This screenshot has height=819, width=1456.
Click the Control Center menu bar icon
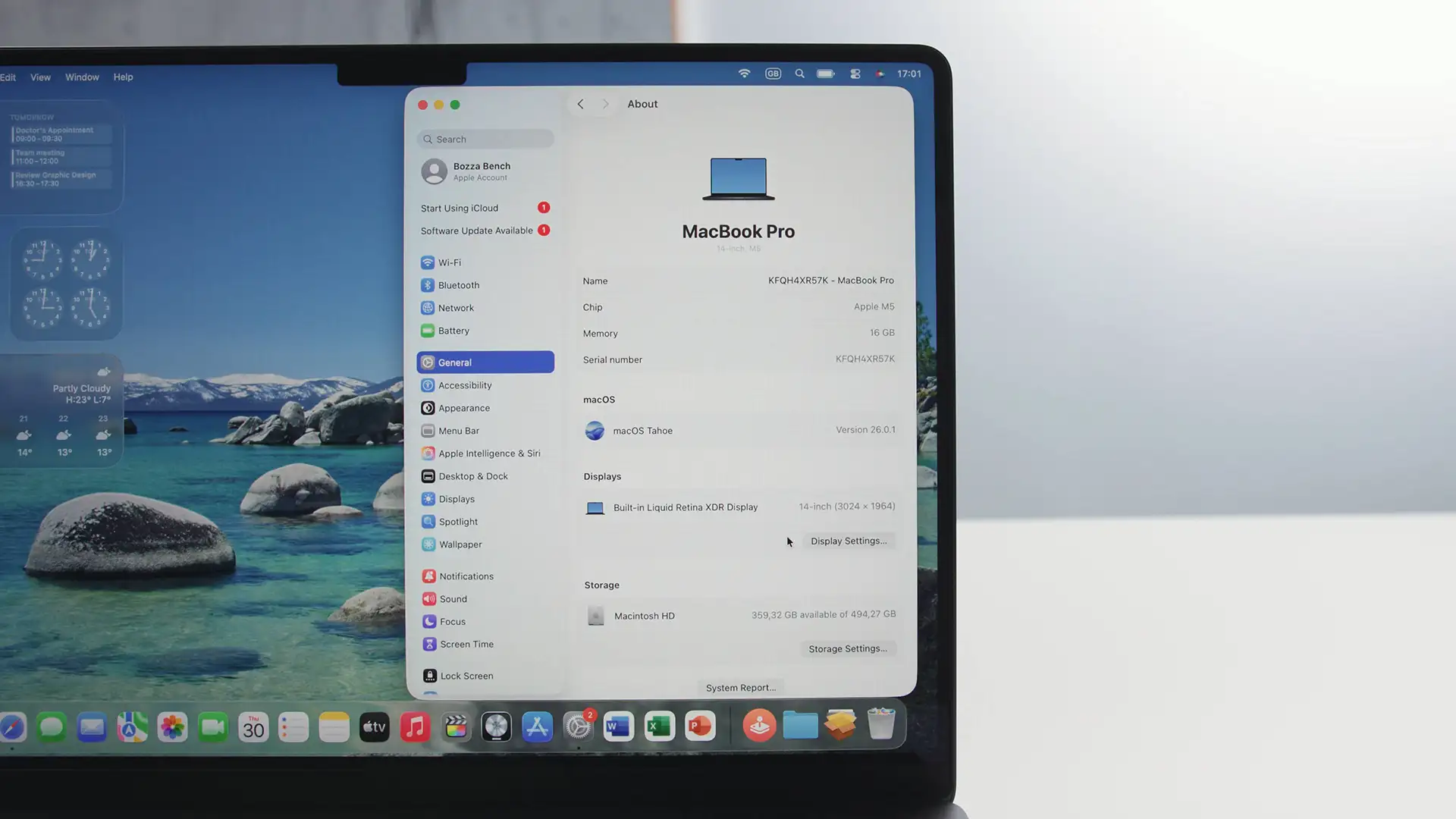tap(855, 74)
